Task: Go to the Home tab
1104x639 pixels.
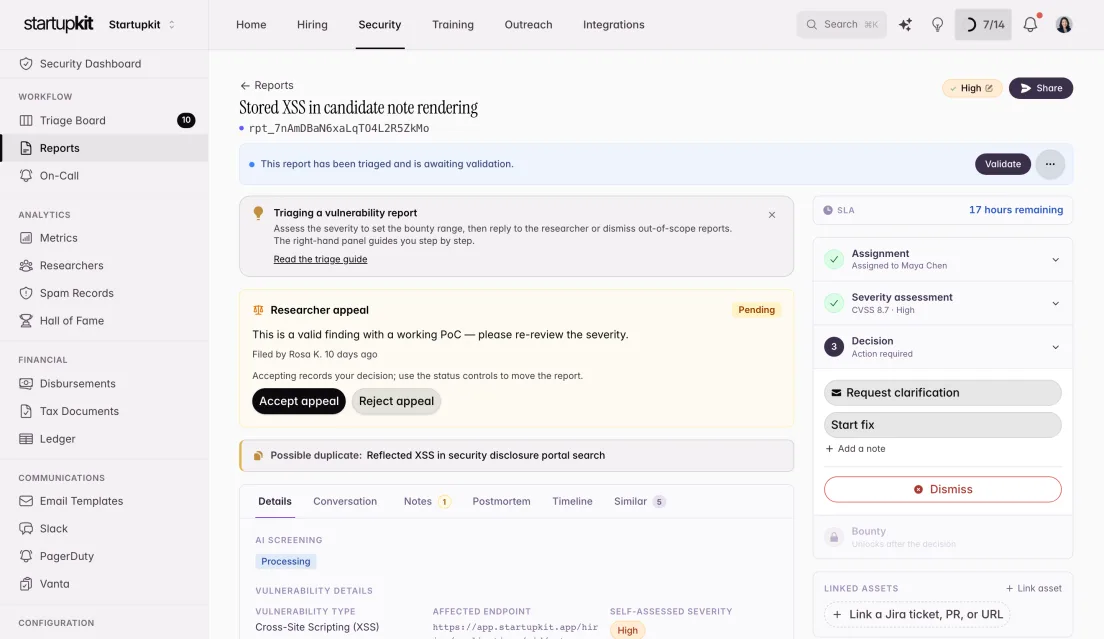Action: (x=251, y=25)
